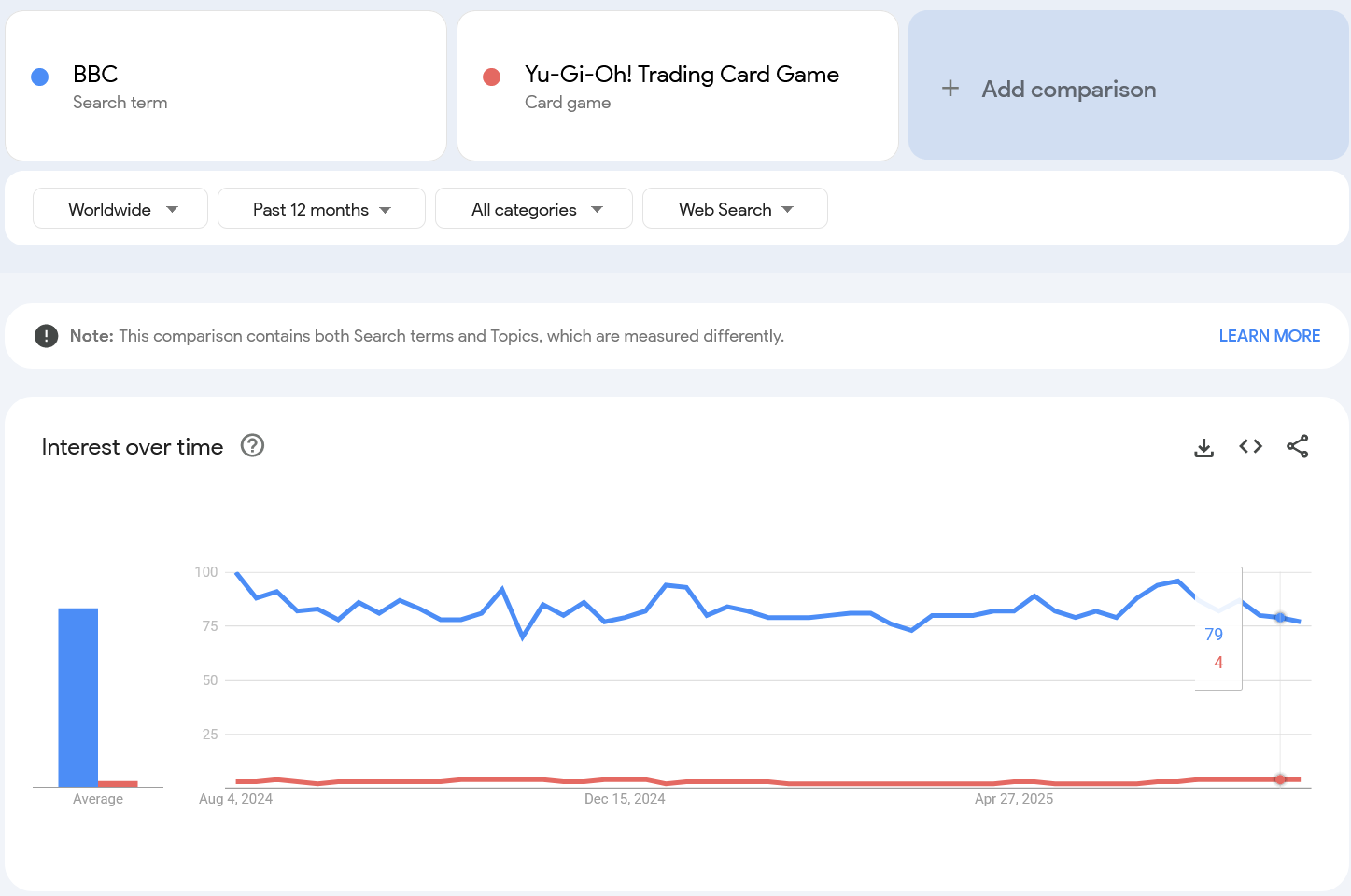1351x896 pixels.
Task: Click the blue BBC color dot
Action: tap(40, 77)
